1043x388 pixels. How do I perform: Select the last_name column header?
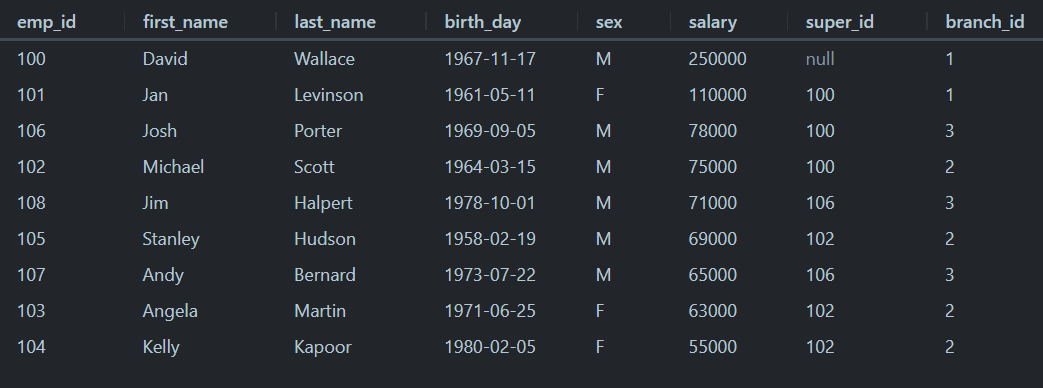click(335, 22)
